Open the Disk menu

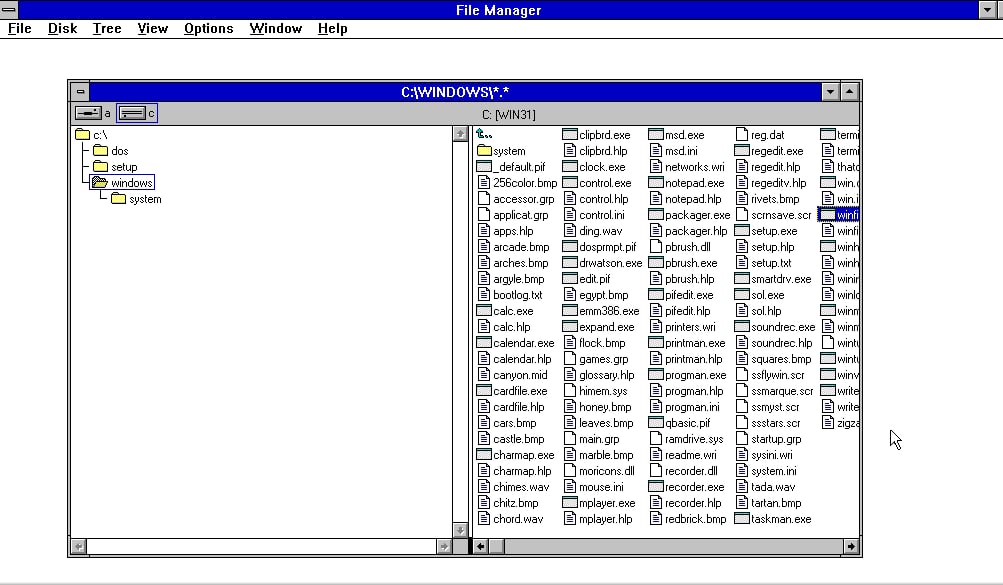click(x=63, y=29)
